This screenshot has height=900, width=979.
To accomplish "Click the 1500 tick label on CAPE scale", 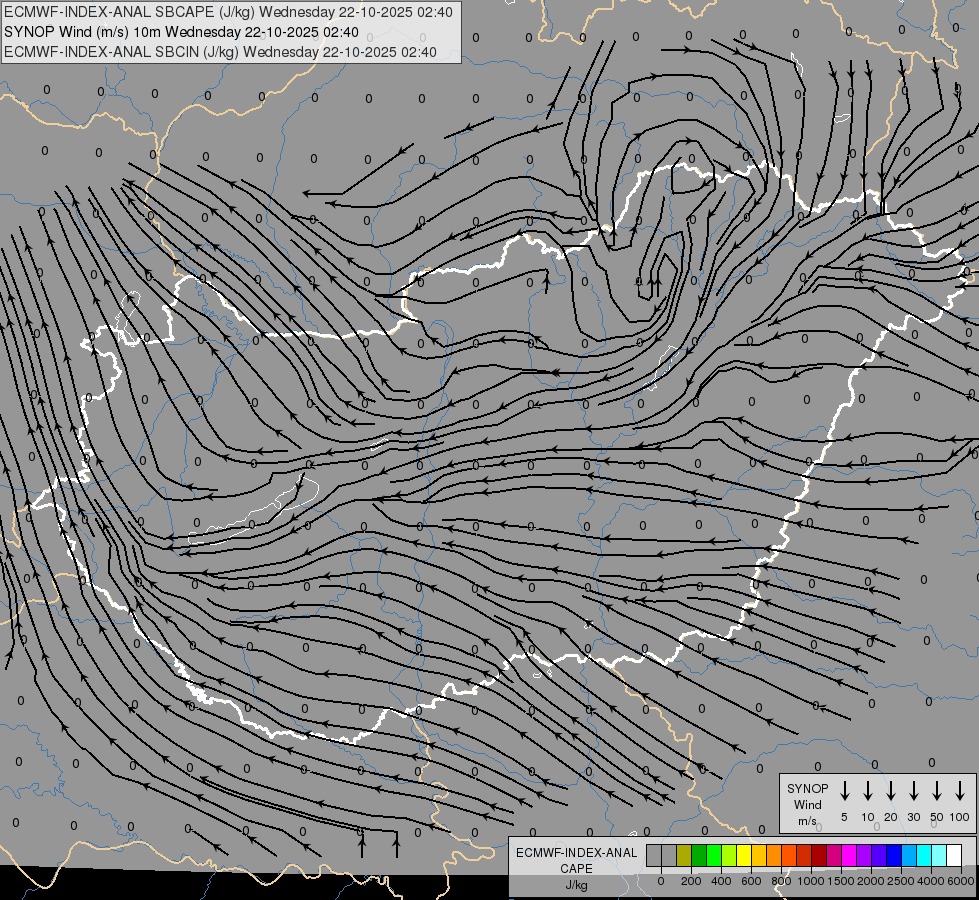I will (x=841, y=881).
